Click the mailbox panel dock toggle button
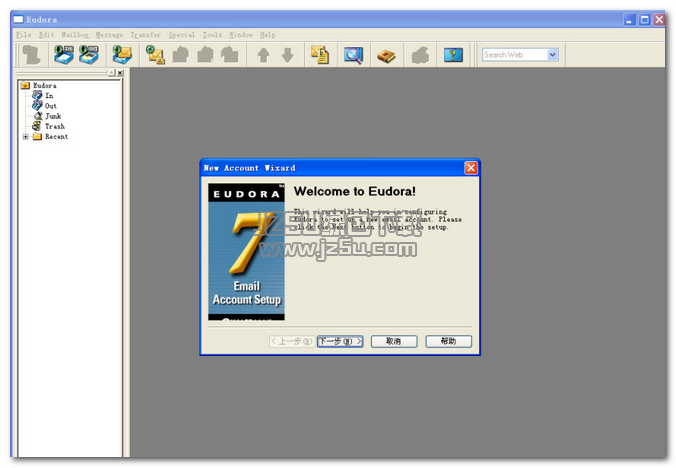This screenshot has height=468, width=676. pos(112,73)
